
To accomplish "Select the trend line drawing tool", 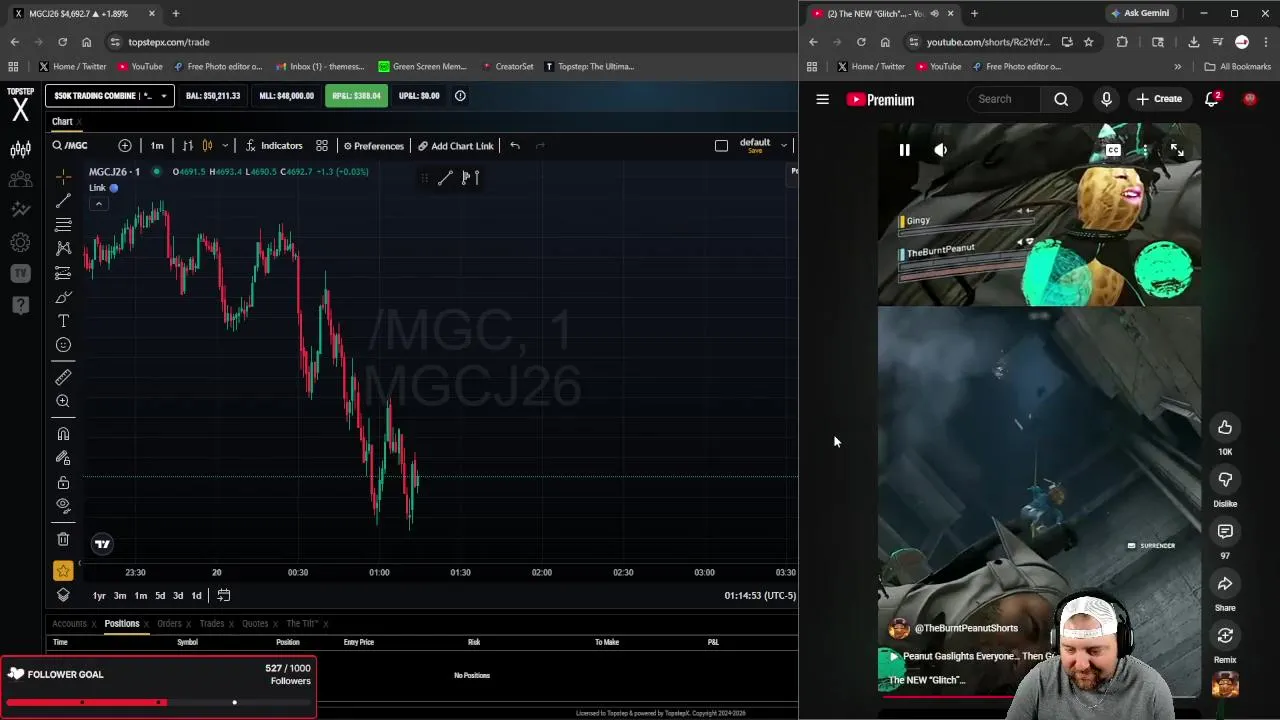I will click(x=63, y=201).
